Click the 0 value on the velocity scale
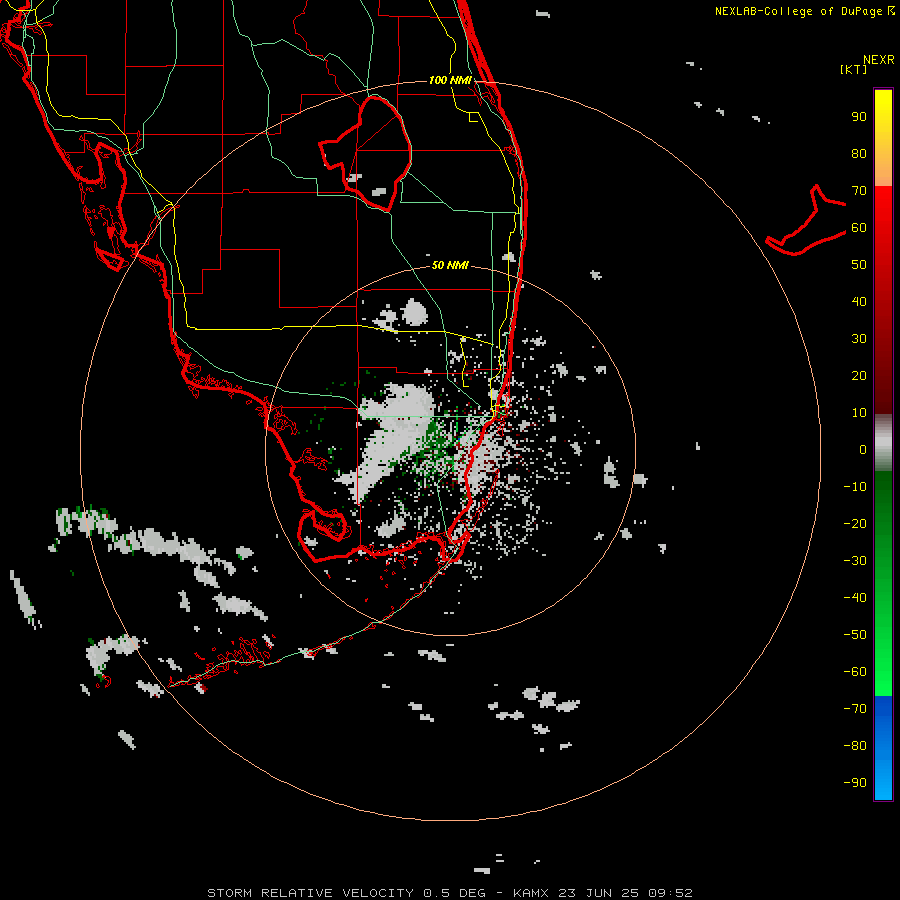The image size is (900, 900). (863, 450)
